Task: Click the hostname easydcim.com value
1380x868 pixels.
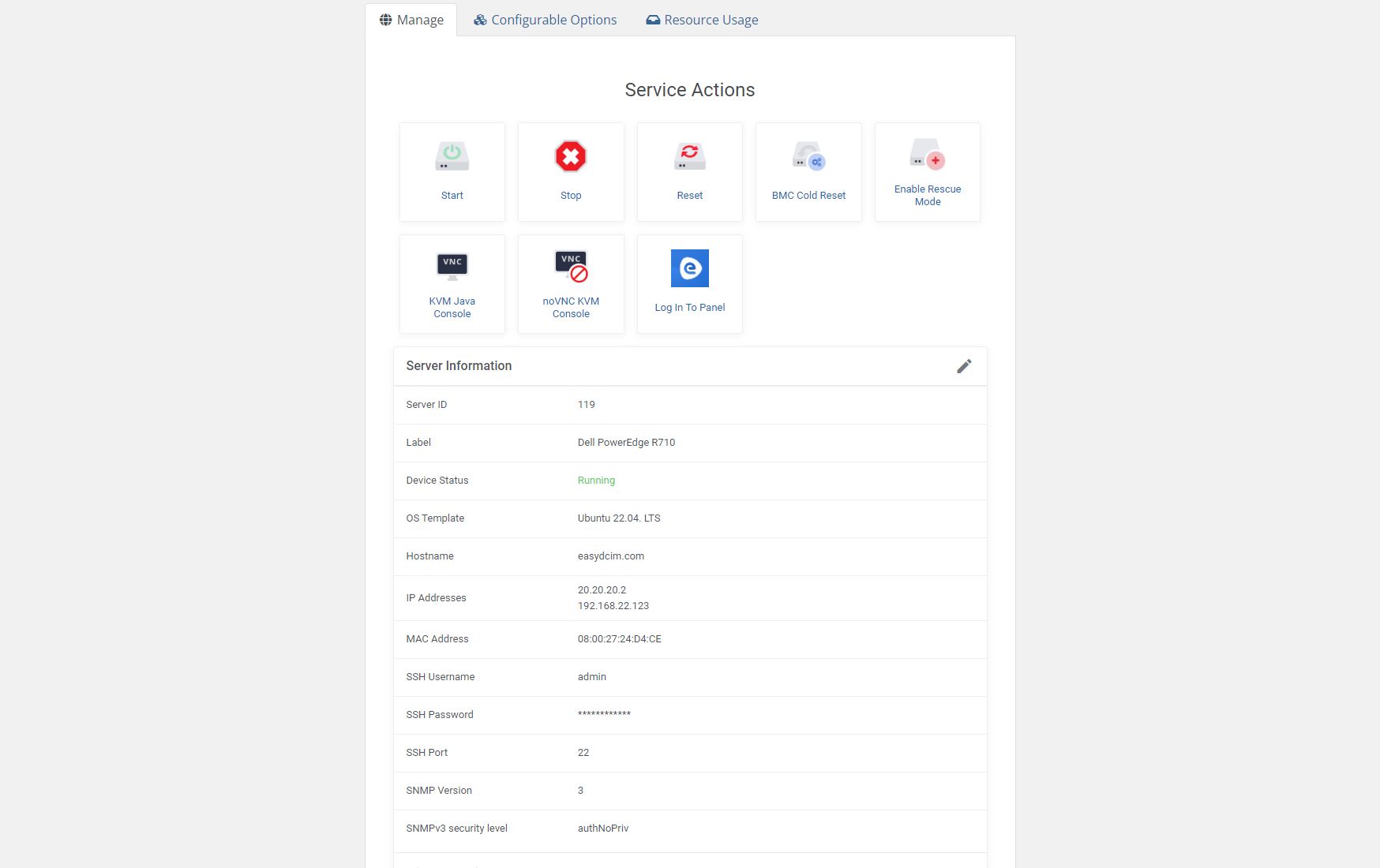Action: tap(610, 556)
